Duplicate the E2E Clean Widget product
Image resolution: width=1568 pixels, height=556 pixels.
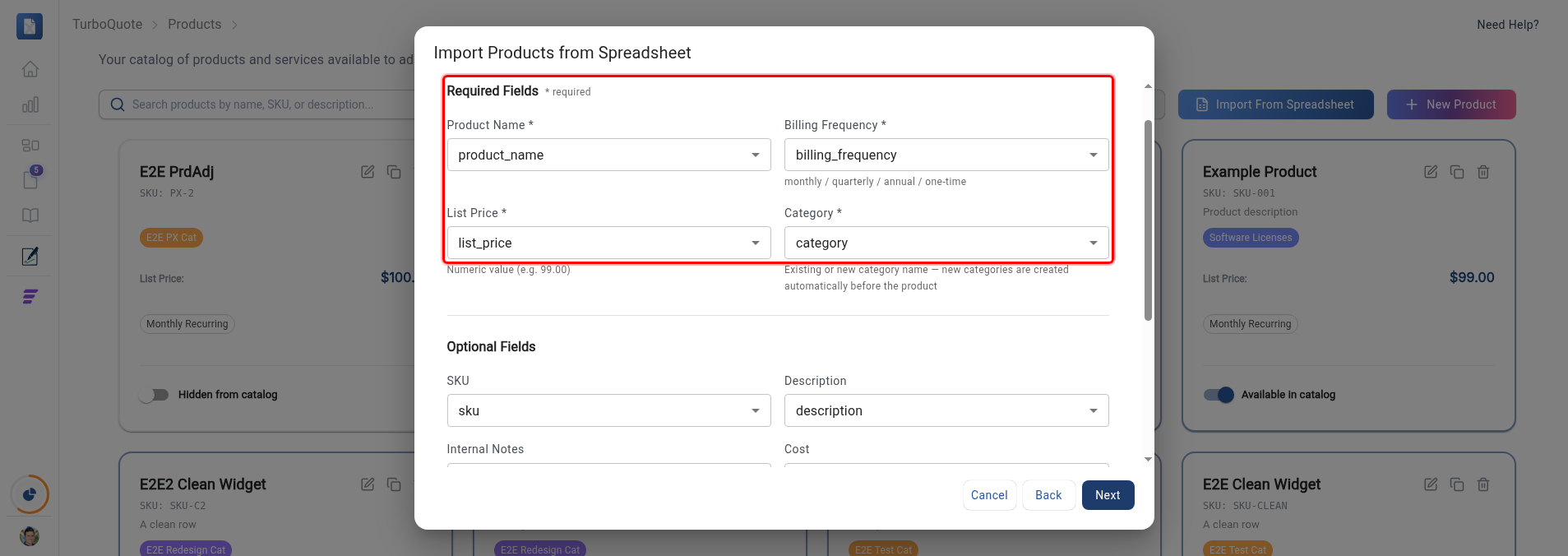click(1457, 484)
